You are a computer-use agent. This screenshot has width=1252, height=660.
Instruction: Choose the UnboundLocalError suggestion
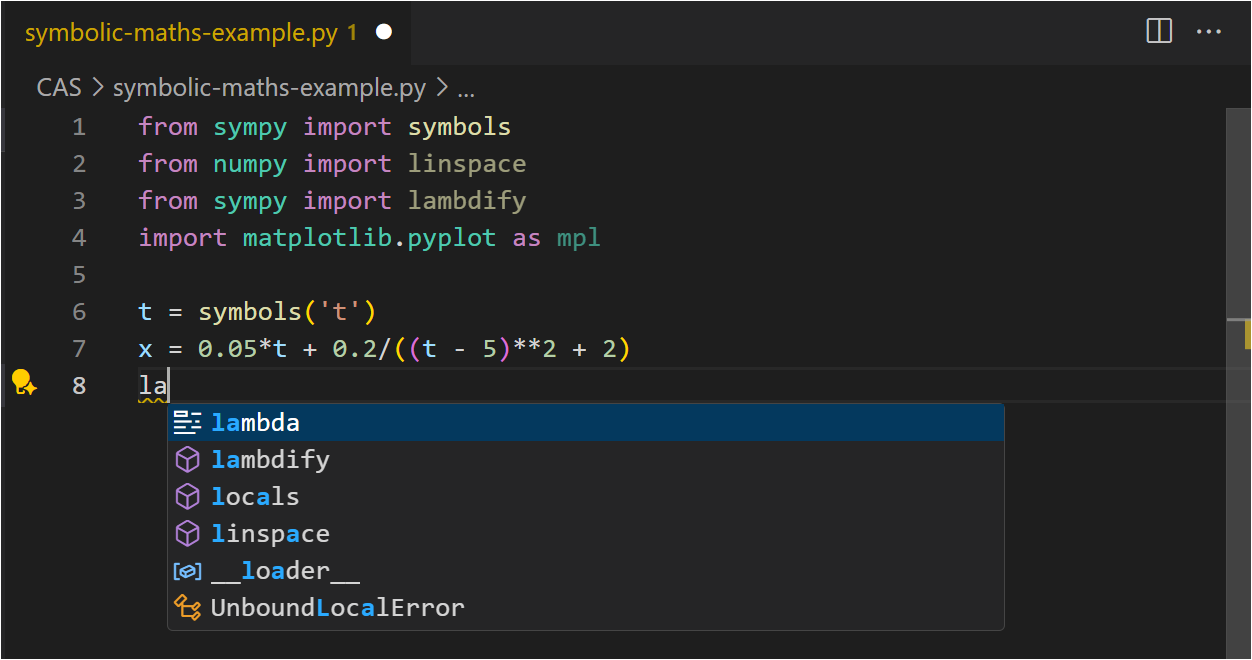coord(586,608)
